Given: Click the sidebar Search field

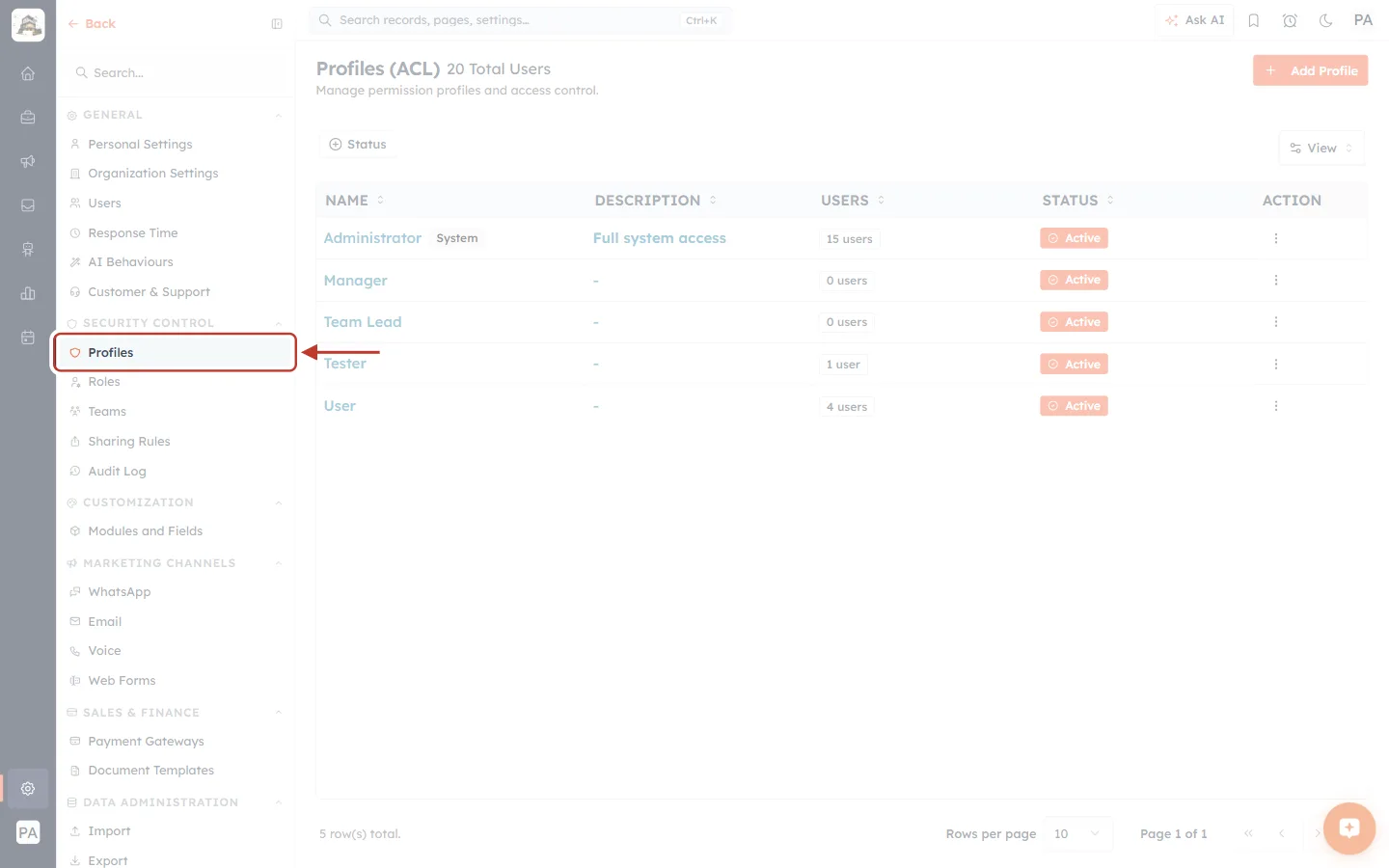Looking at the screenshot, I should click(x=176, y=73).
